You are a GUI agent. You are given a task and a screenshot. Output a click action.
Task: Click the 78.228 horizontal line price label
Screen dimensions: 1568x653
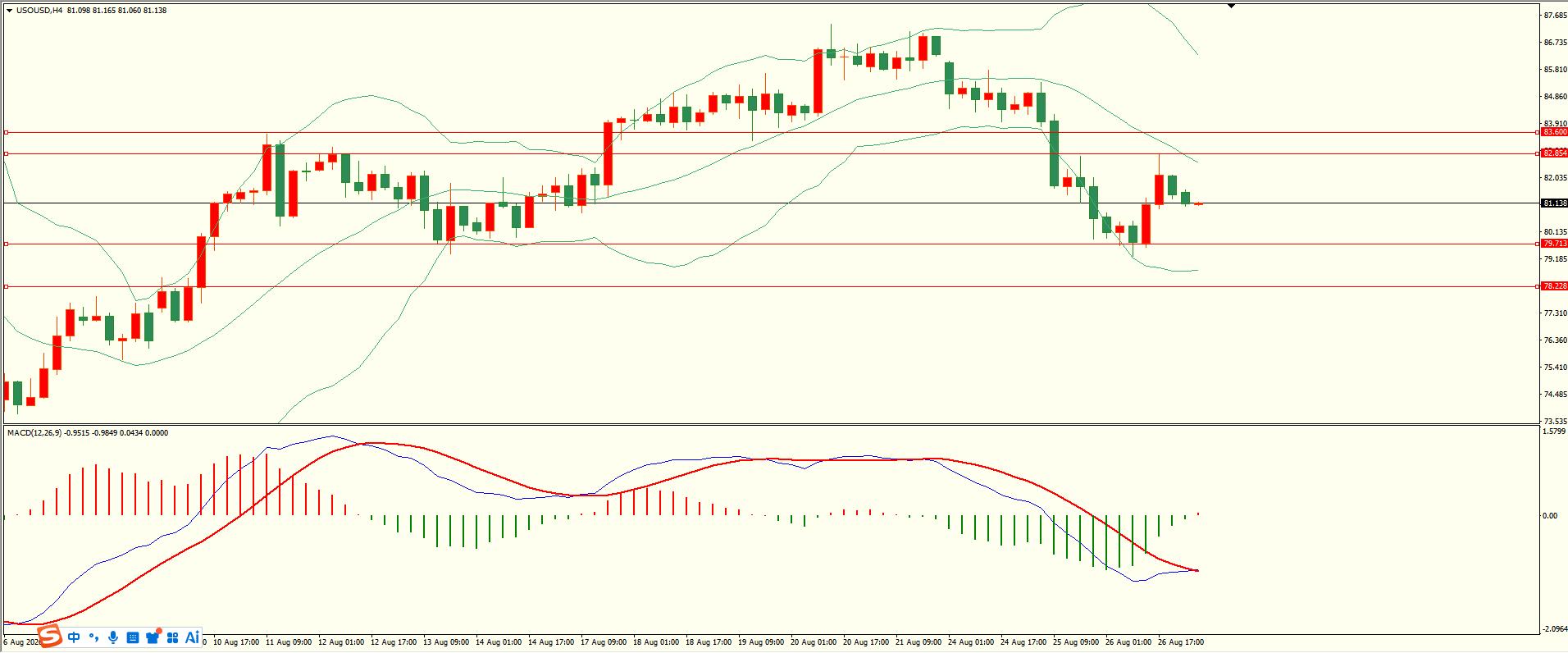[x=1554, y=286]
